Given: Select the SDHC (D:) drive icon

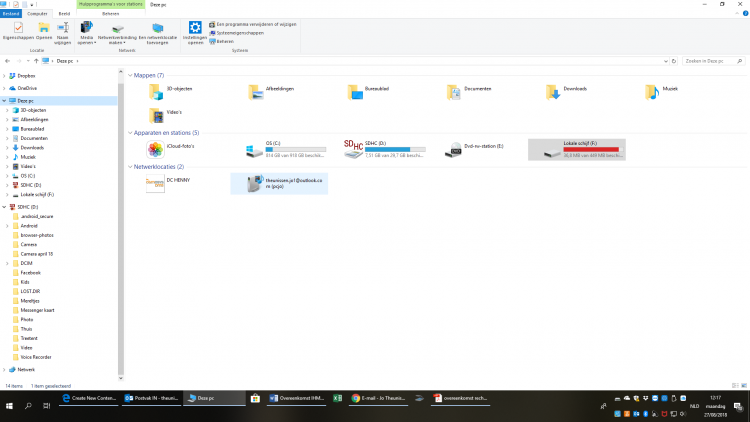Looking at the screenshot, I should [353, 149].
